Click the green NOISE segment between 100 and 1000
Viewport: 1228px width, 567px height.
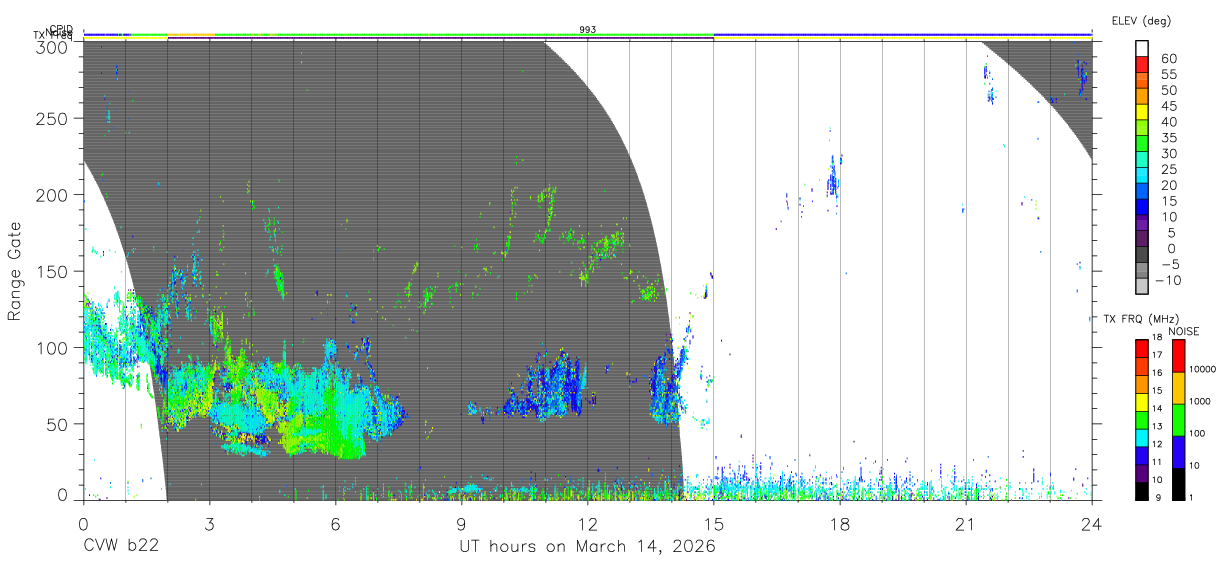1177,420
